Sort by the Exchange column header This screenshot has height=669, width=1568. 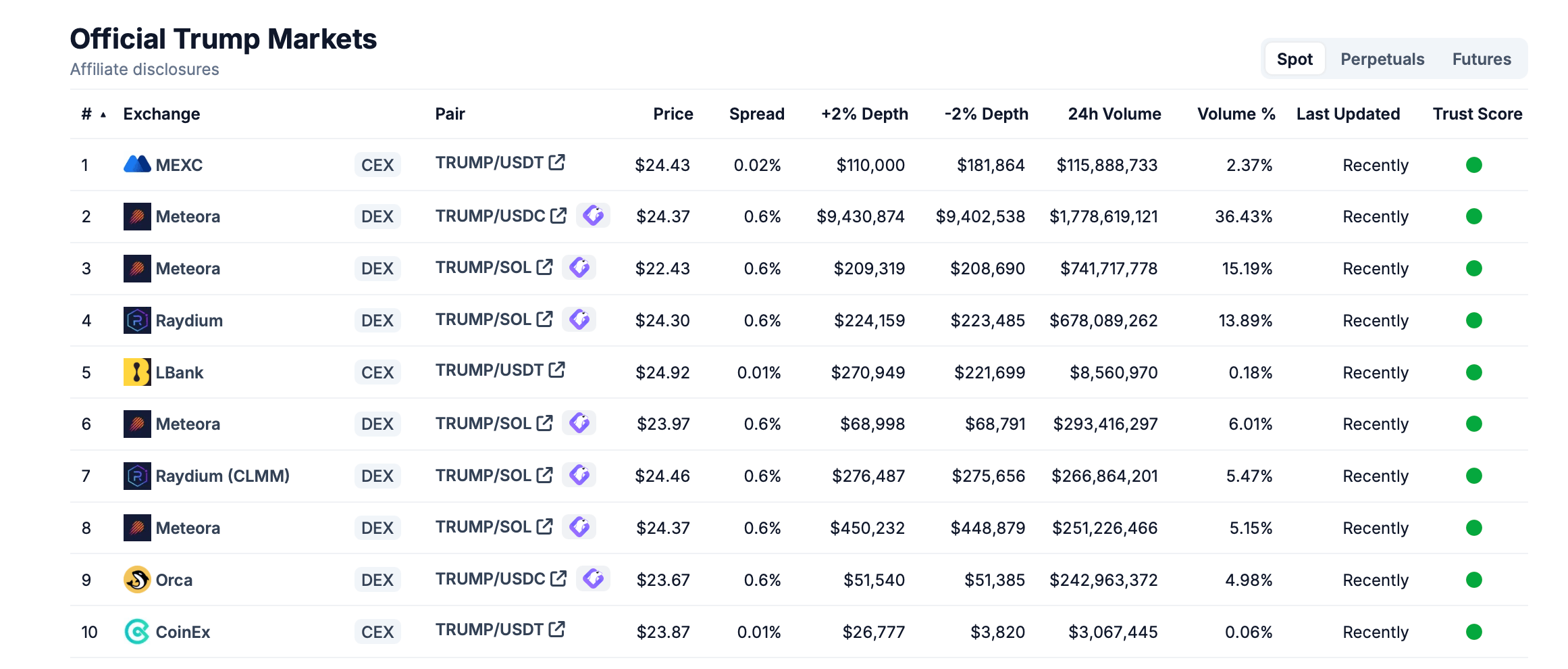(x=161, y=114)
